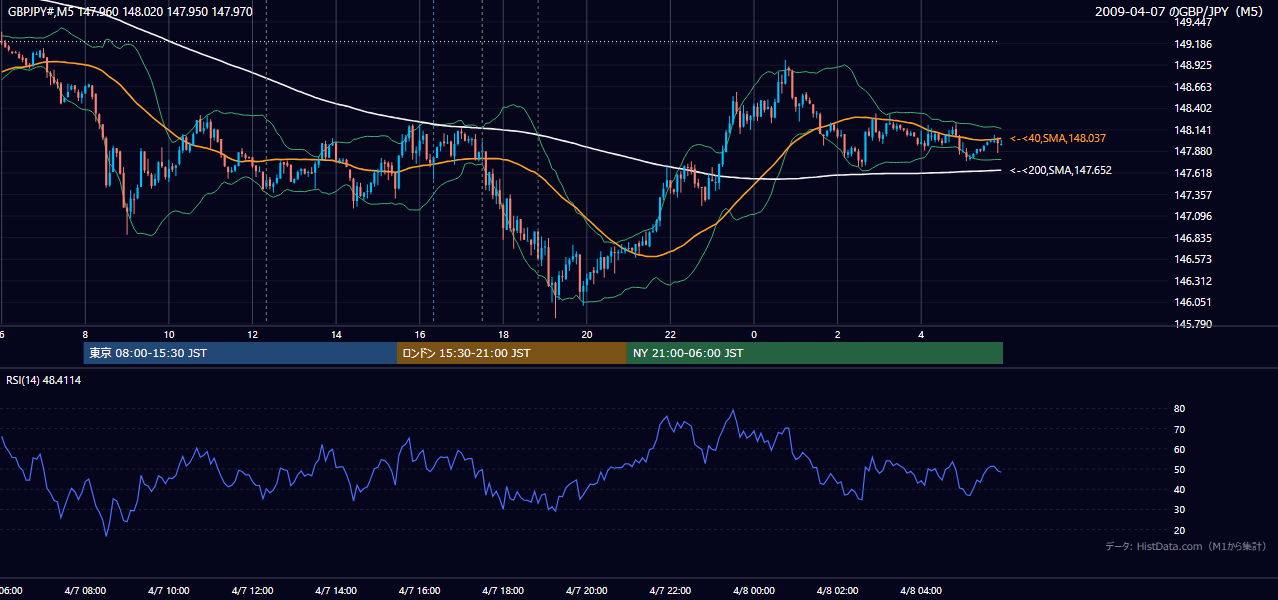
Task: Click the RSI(14) 48.4114 indicator label
Action: pyautogui.click(x=44, y=380)
